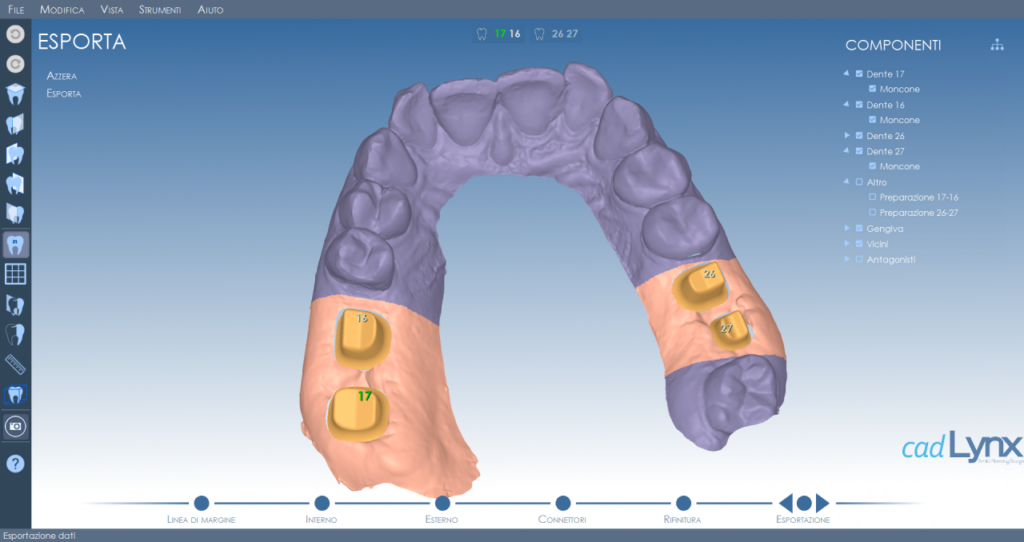
Task: Uncheck the Dente 16 checkbox
Action: coord(859,104)
